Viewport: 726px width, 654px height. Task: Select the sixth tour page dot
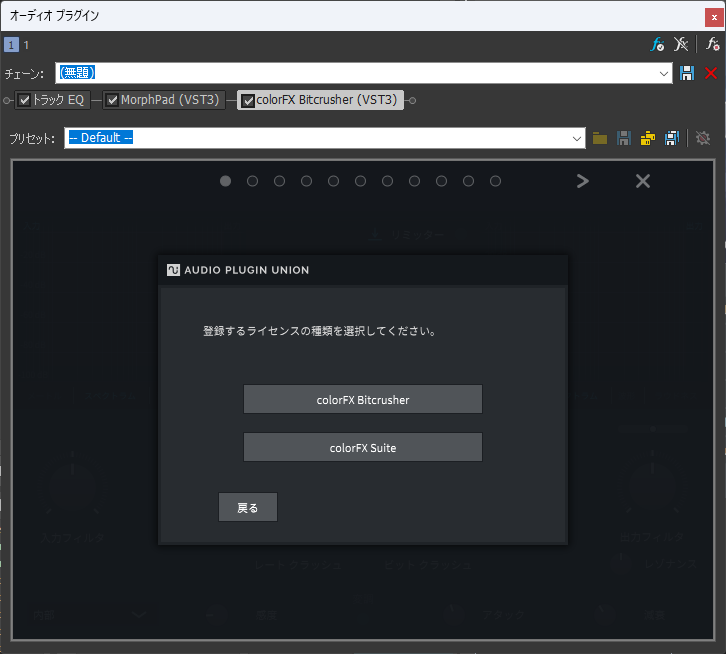click(x=360, y=181)
